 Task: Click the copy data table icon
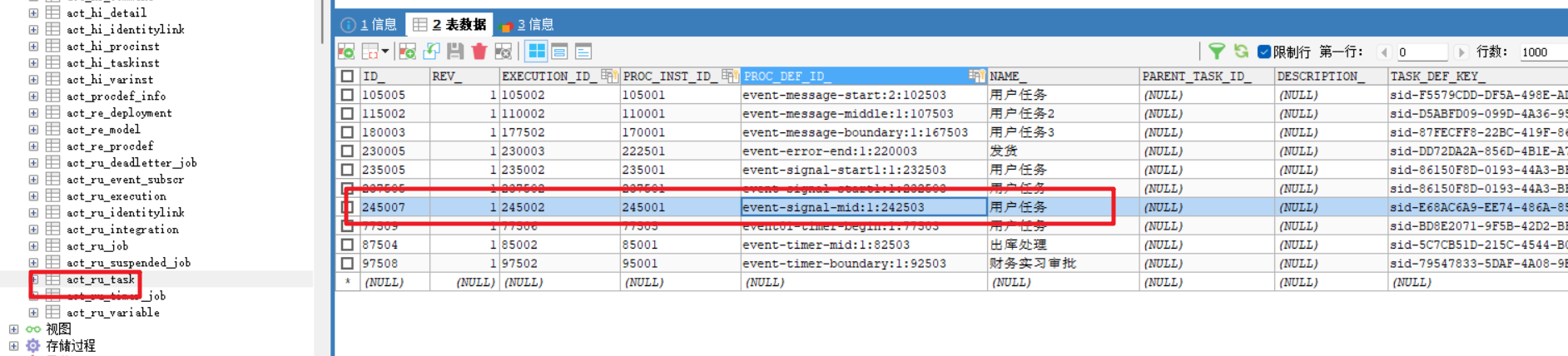click(370, 52)
